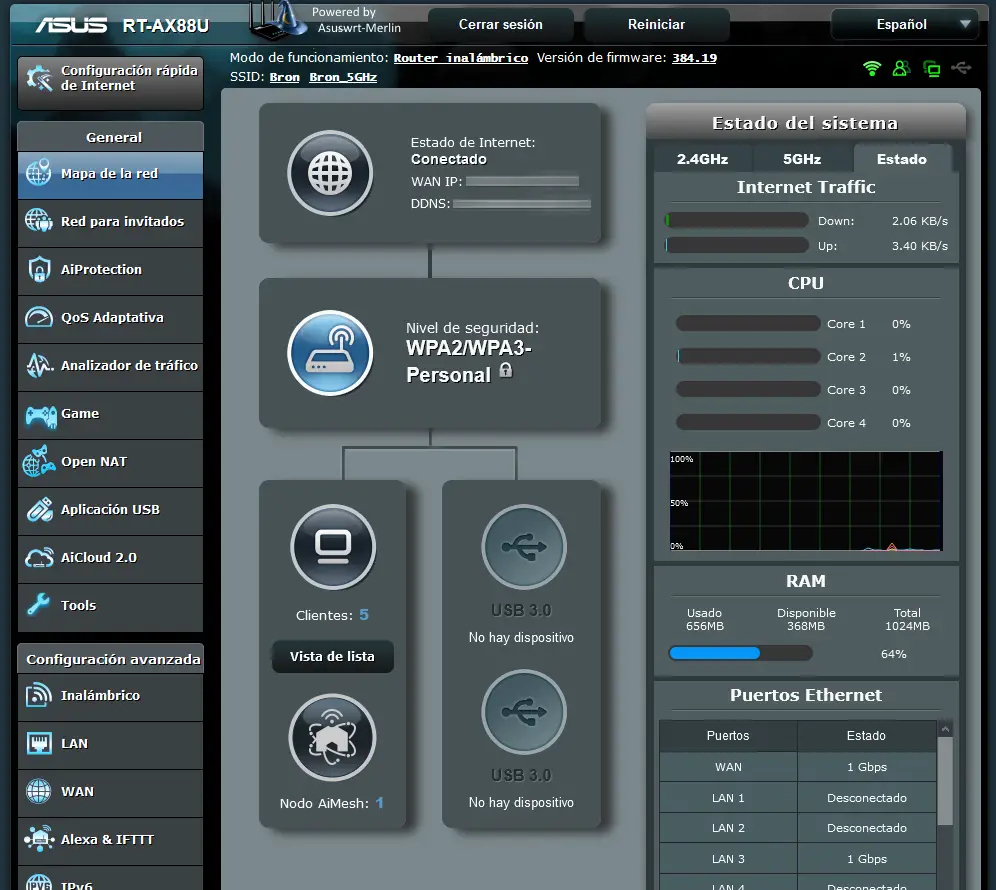Screen dimensions: 996x890
Task: Open QoS Adaptativa page
Action: (111, 318)
